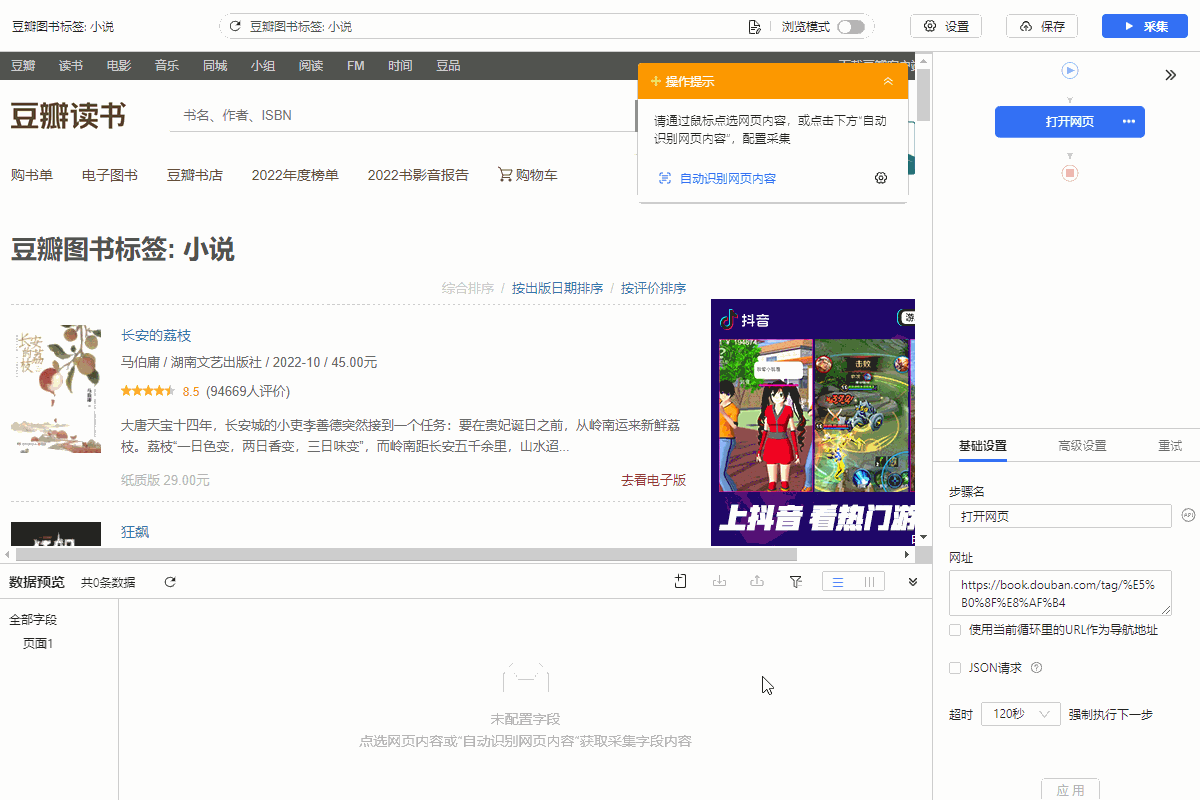Click the export data icon in data preview

tap(758, 582)
